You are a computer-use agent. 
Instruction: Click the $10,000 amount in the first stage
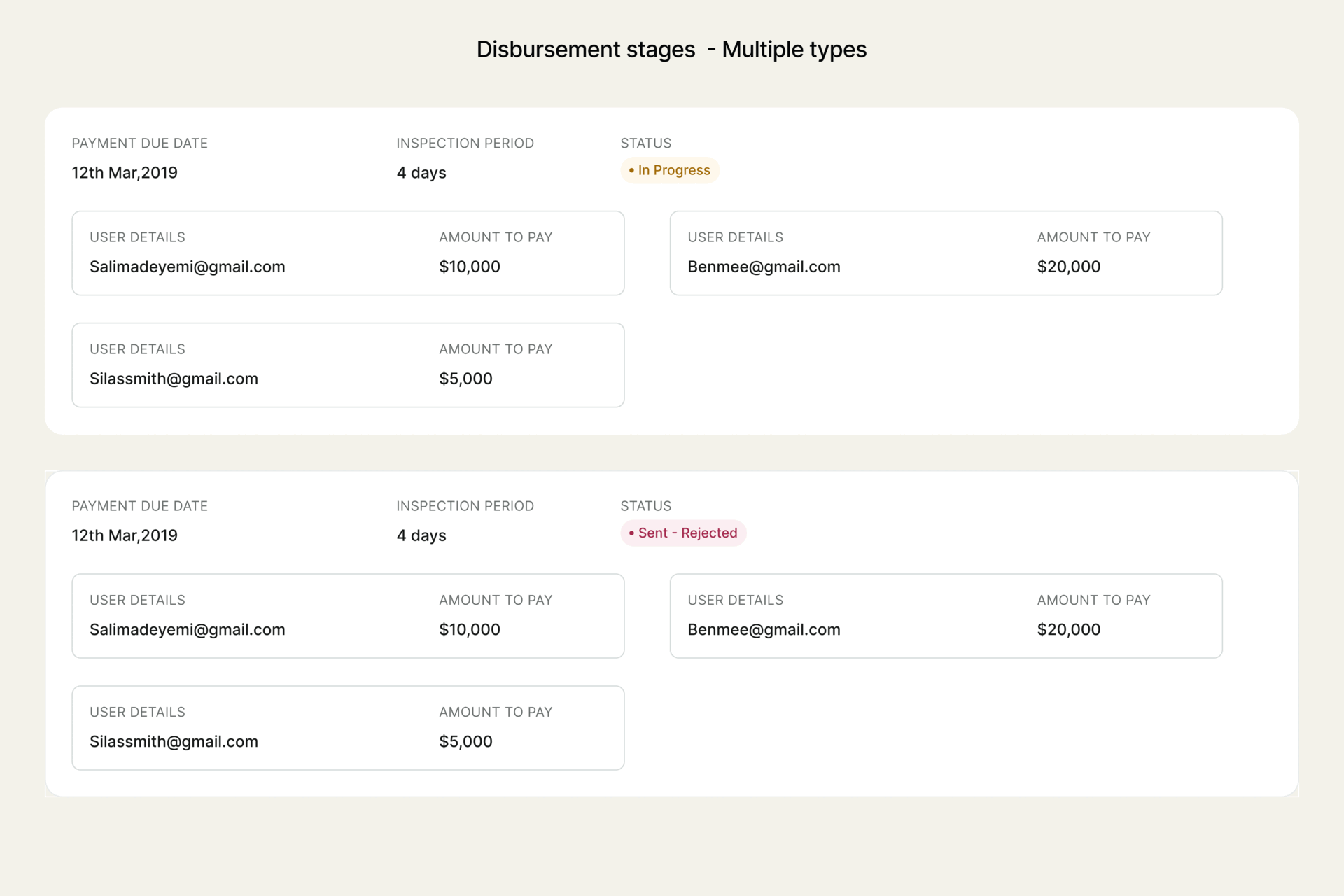470,267
